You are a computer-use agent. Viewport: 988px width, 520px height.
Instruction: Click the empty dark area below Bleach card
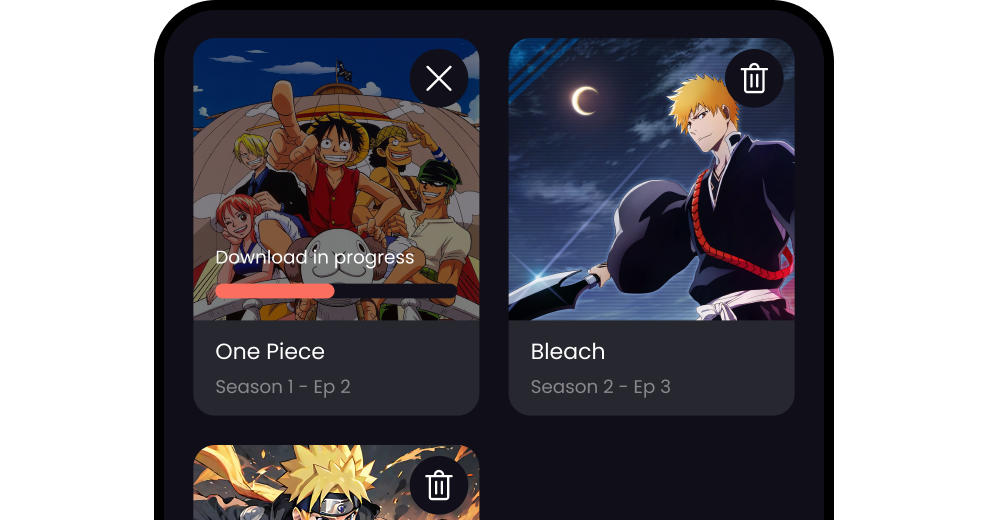click(652, 466)
